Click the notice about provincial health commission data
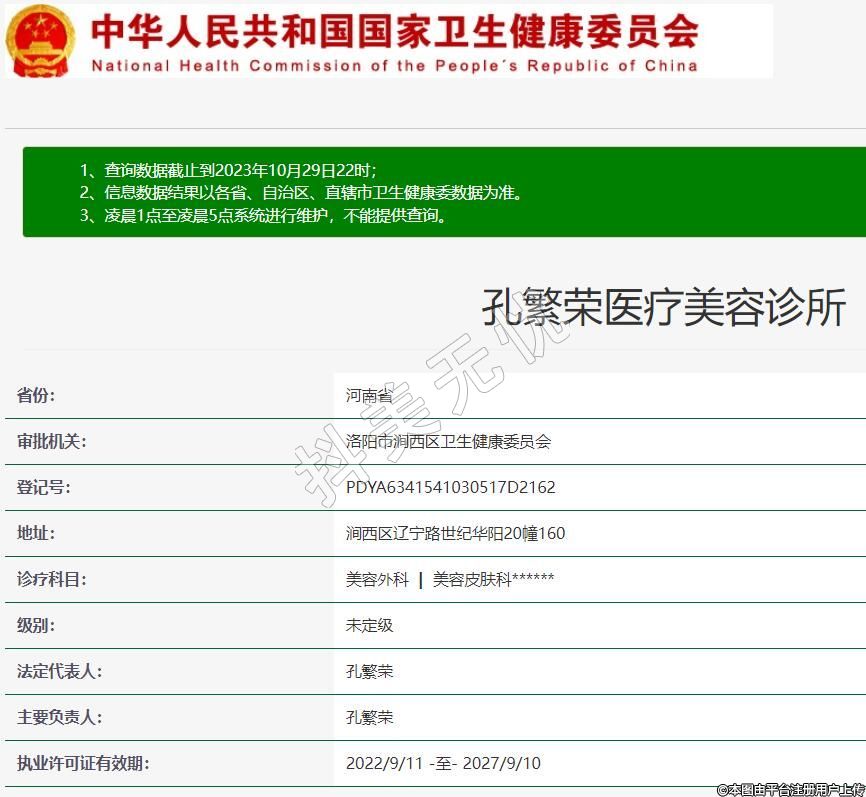Viewport: 866px width, 797px height. coord(301,193)
